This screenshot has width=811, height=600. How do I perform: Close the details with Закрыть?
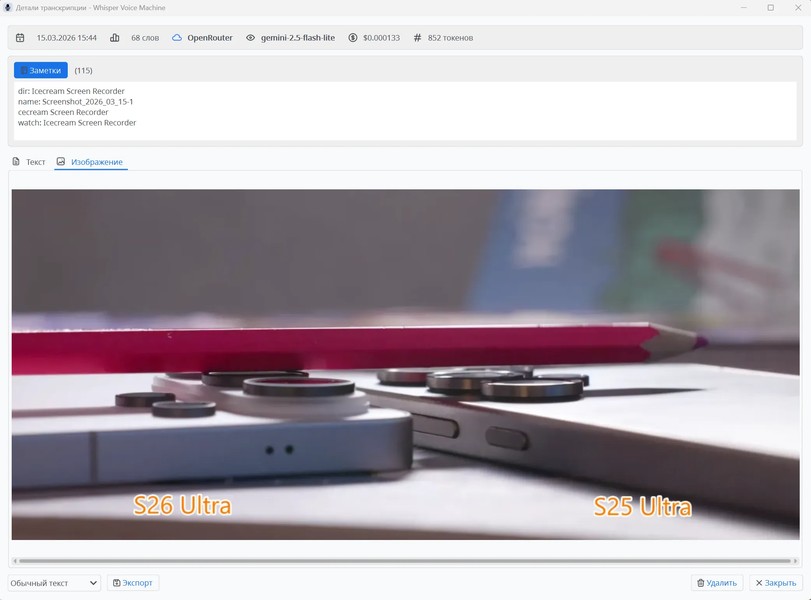point(776,583)
